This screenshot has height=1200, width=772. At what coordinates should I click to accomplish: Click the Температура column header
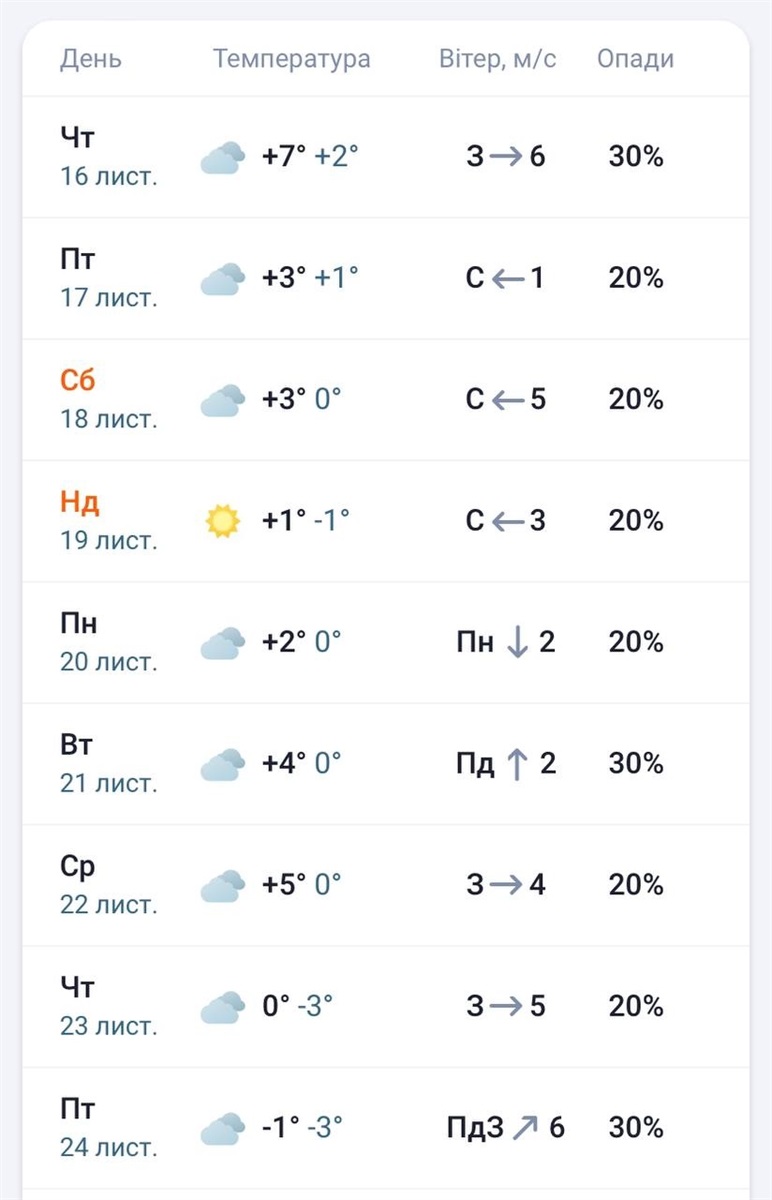(x=292, y=59)
